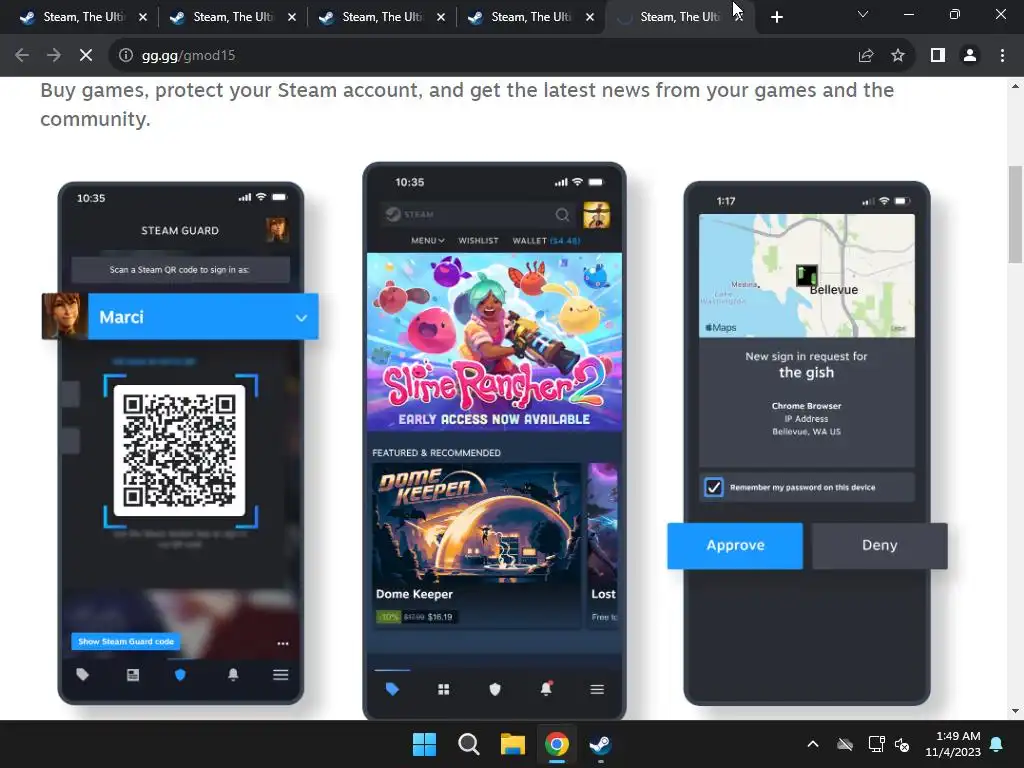This screenshot has width=1024, height=768.
Task: Click the page vertical scrollbar thumb
Action: point(1015,214)
